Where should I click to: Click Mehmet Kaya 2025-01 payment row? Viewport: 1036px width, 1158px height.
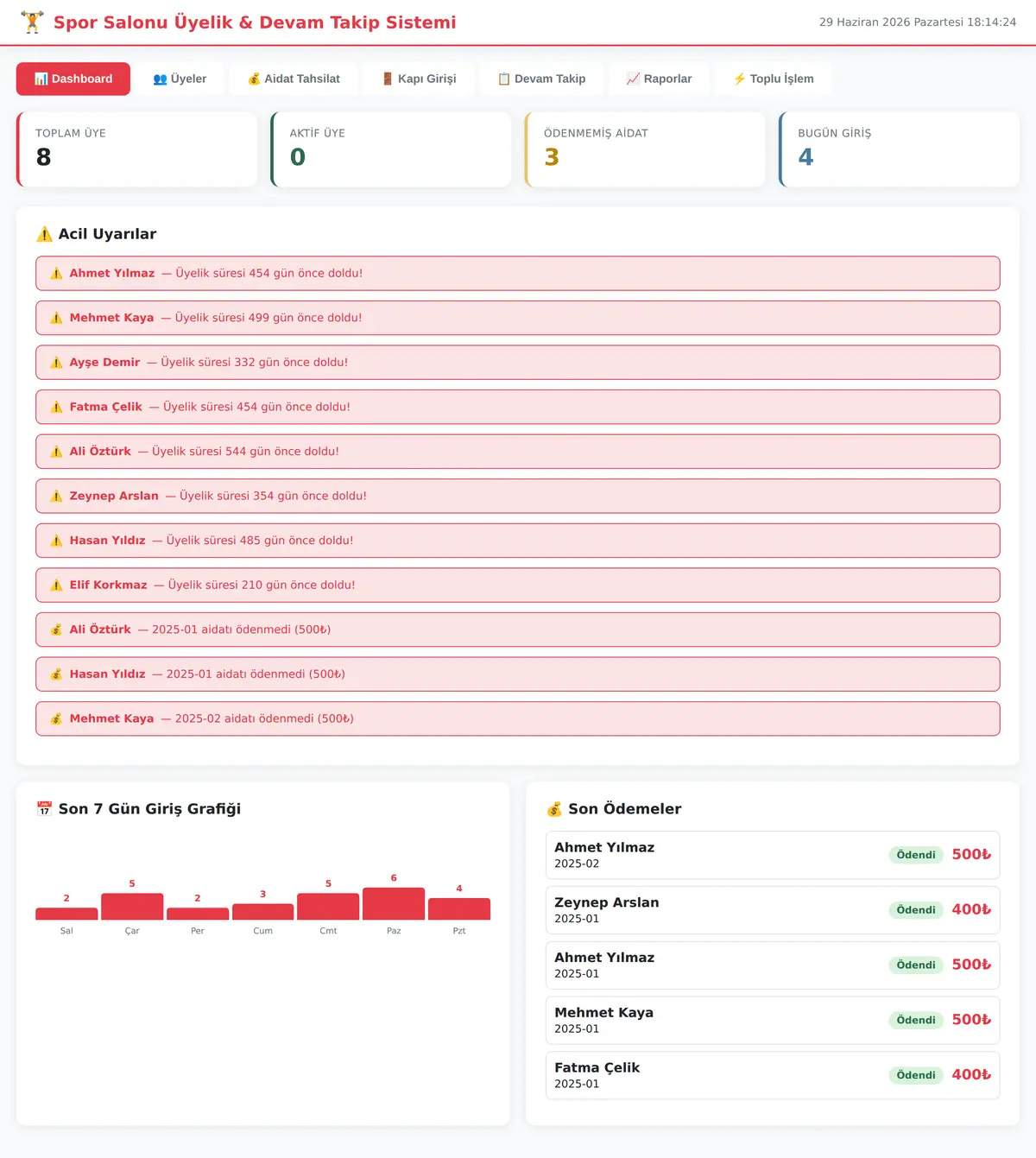click(773, 1021)
